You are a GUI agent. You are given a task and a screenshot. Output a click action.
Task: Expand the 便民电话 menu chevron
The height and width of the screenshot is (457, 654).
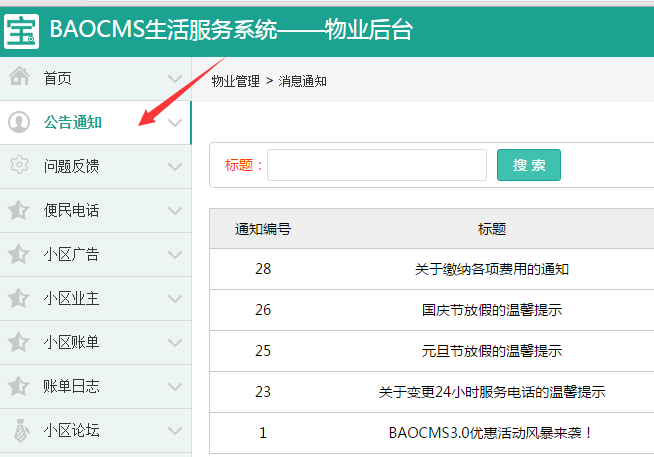(x=175, y=211)
